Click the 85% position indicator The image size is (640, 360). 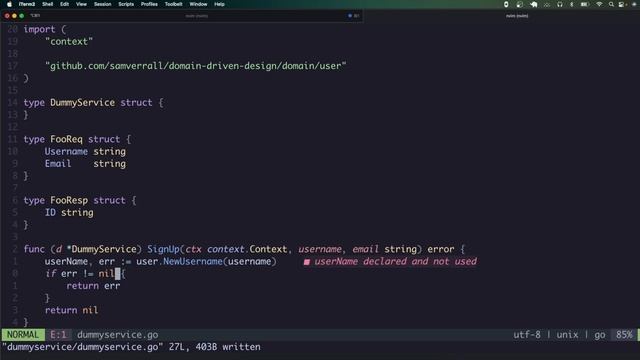click(x=624, y=335)
